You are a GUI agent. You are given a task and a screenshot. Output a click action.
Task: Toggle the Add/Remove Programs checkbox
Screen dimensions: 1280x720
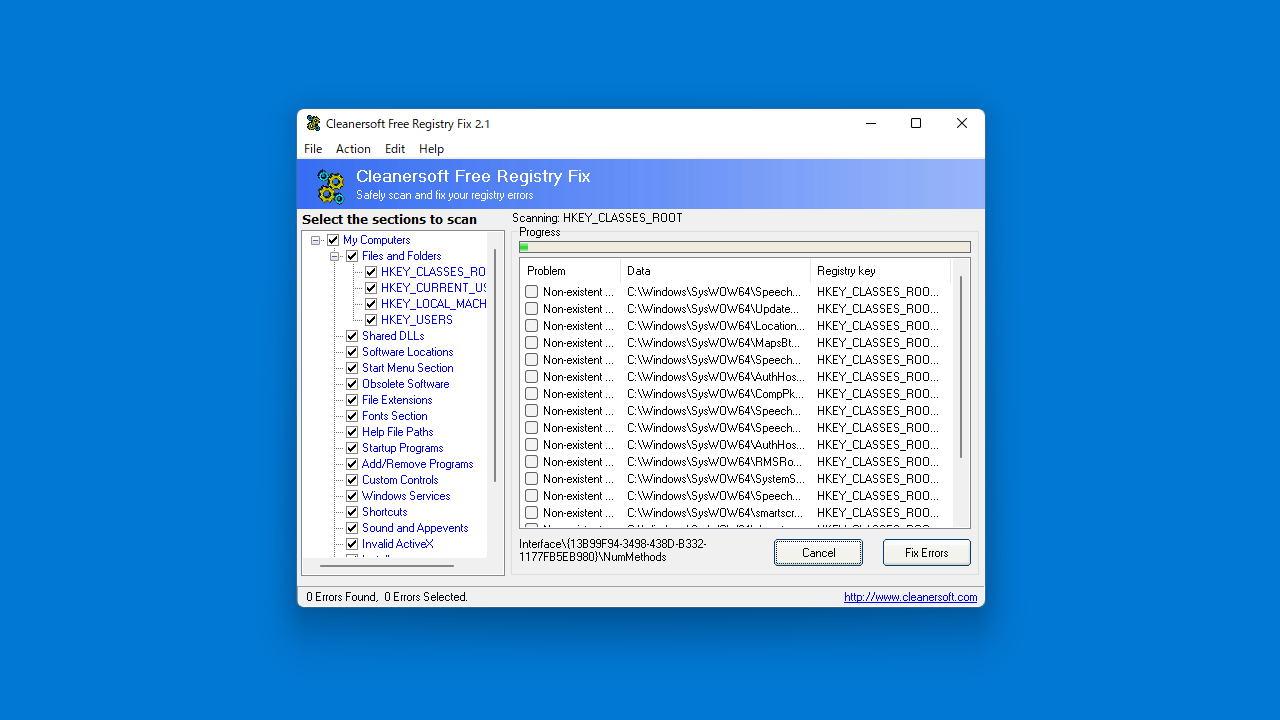click(x=352, y=464)
